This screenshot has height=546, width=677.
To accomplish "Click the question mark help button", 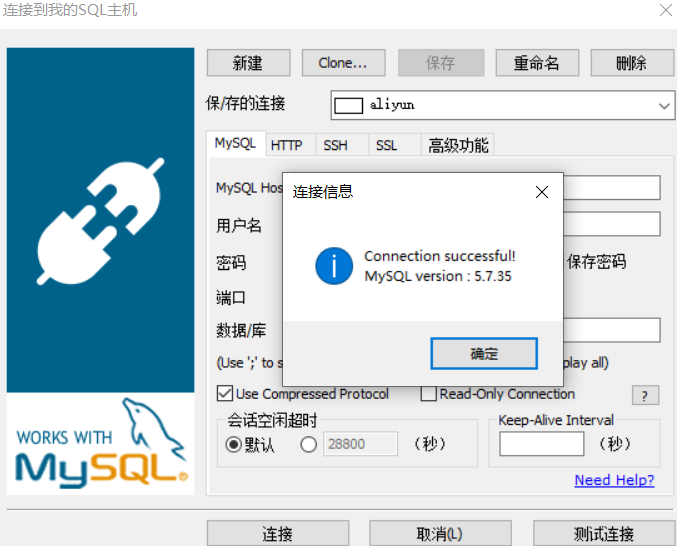I will coord(645,395).
